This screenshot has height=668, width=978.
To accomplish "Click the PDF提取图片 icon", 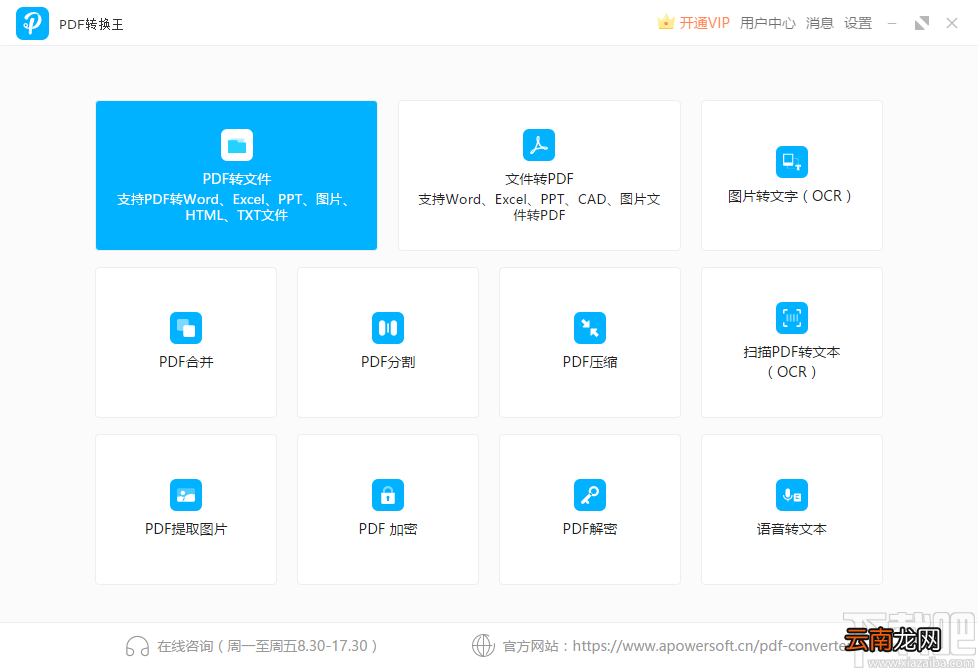I will [x=186, y=495].
